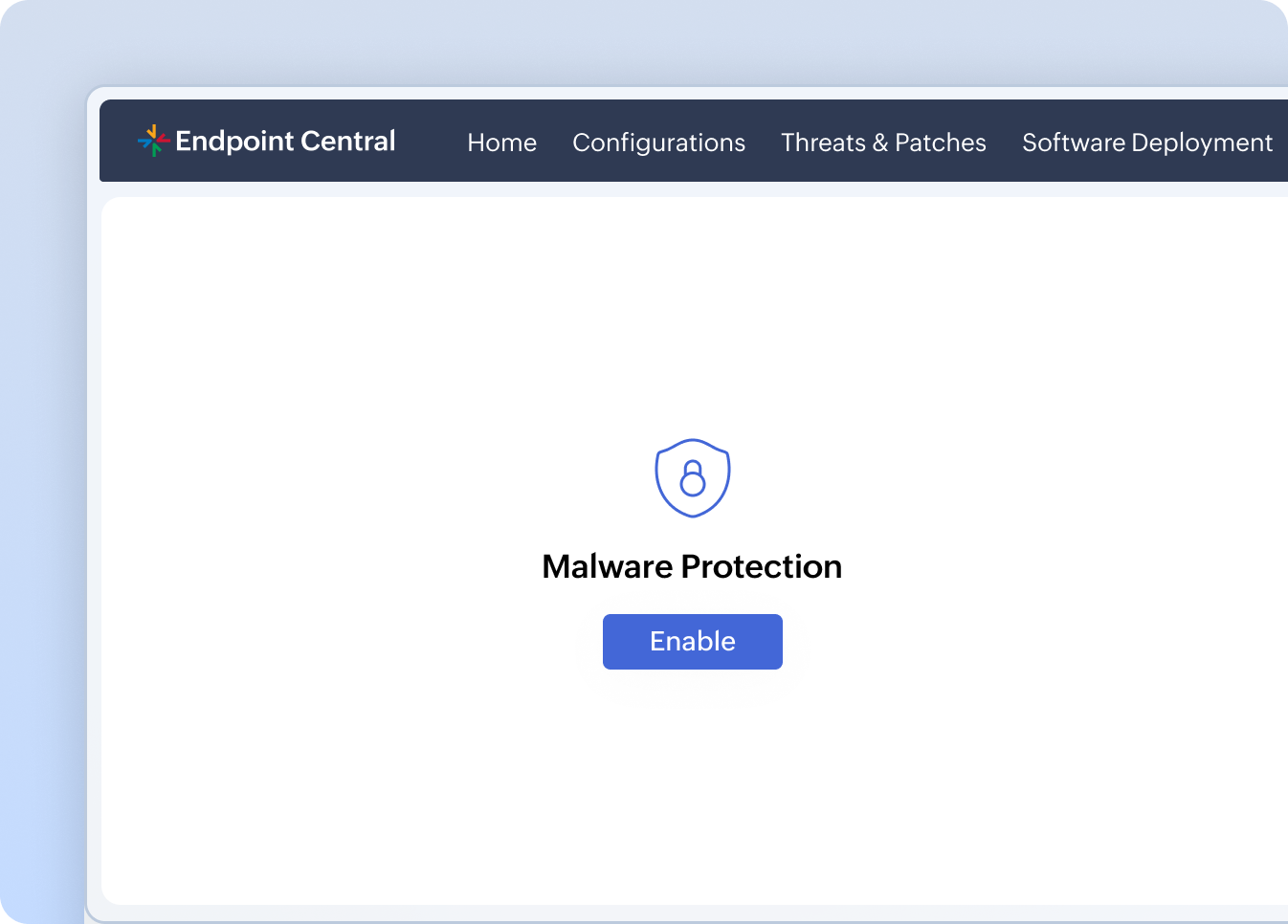
Task: Select the Threats & Patches tab
Action: pos(883,143)
